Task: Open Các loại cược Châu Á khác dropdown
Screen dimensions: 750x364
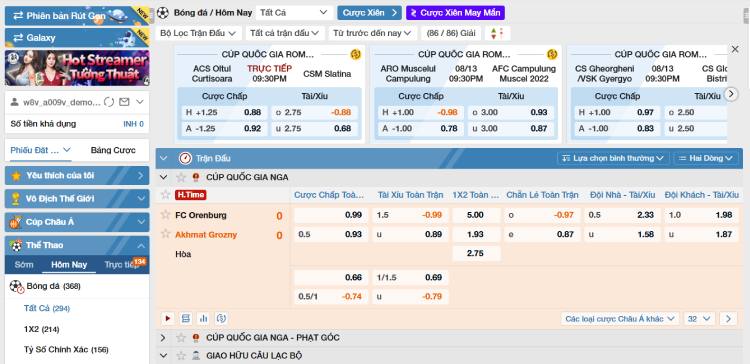Action: (620, 319)
